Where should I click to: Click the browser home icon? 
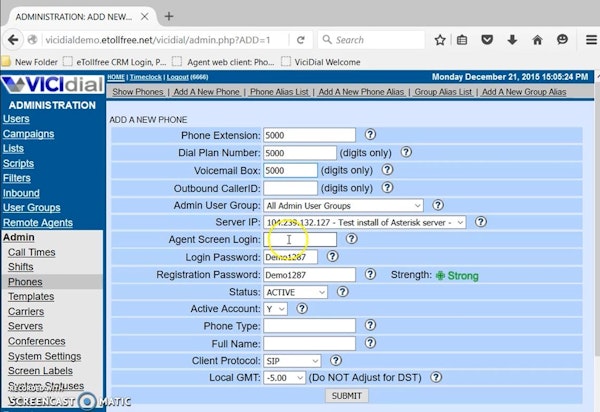coord(538,40)
